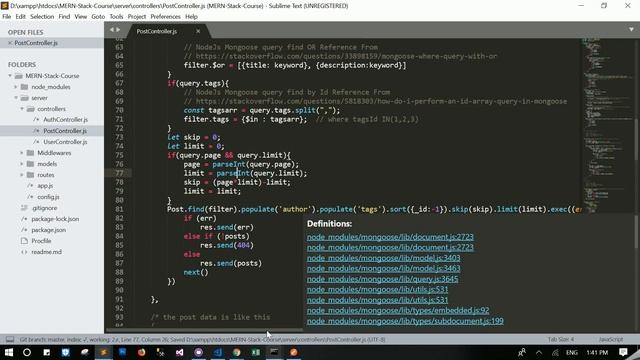Screen dimensions: 640x360
Task: Collapse the server folder
Action: click(x=16, y=98)
